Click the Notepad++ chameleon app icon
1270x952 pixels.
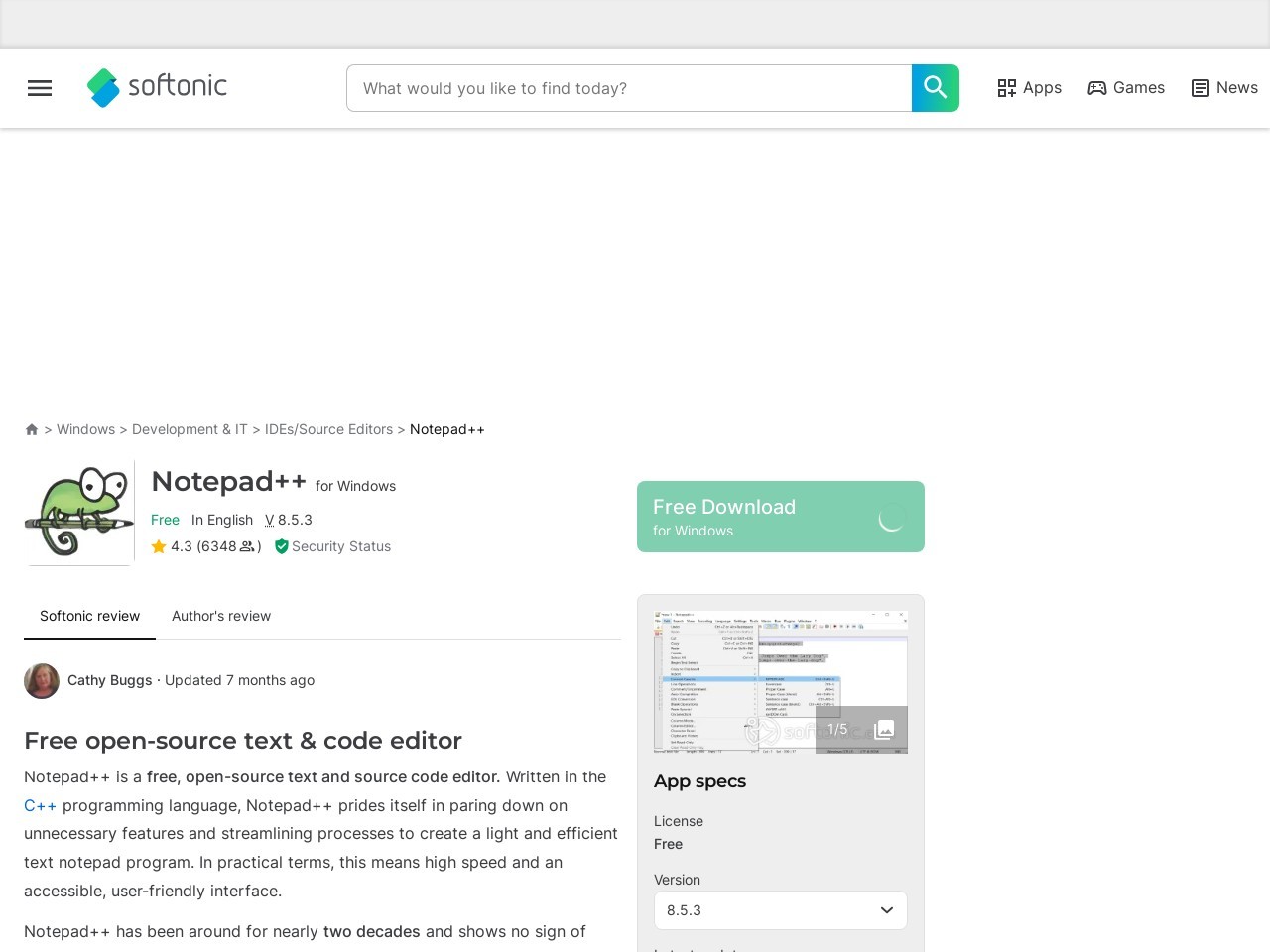pyautogui.click(x=79, y=513)
